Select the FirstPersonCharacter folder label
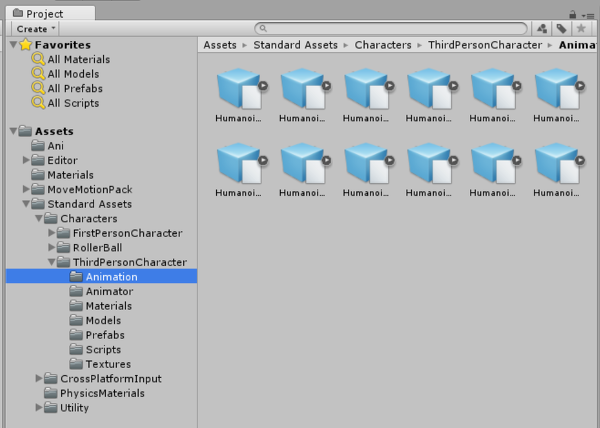Viewport: 600px width, 428px height. 128,233
